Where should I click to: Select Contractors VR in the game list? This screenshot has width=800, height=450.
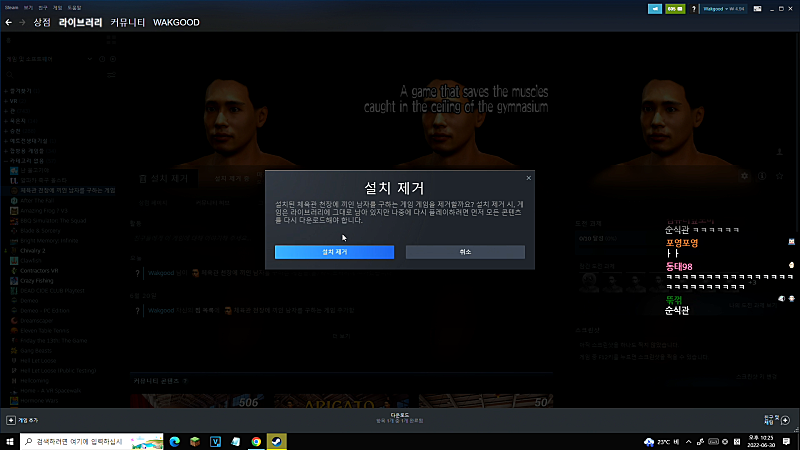(x=39, y=271)
